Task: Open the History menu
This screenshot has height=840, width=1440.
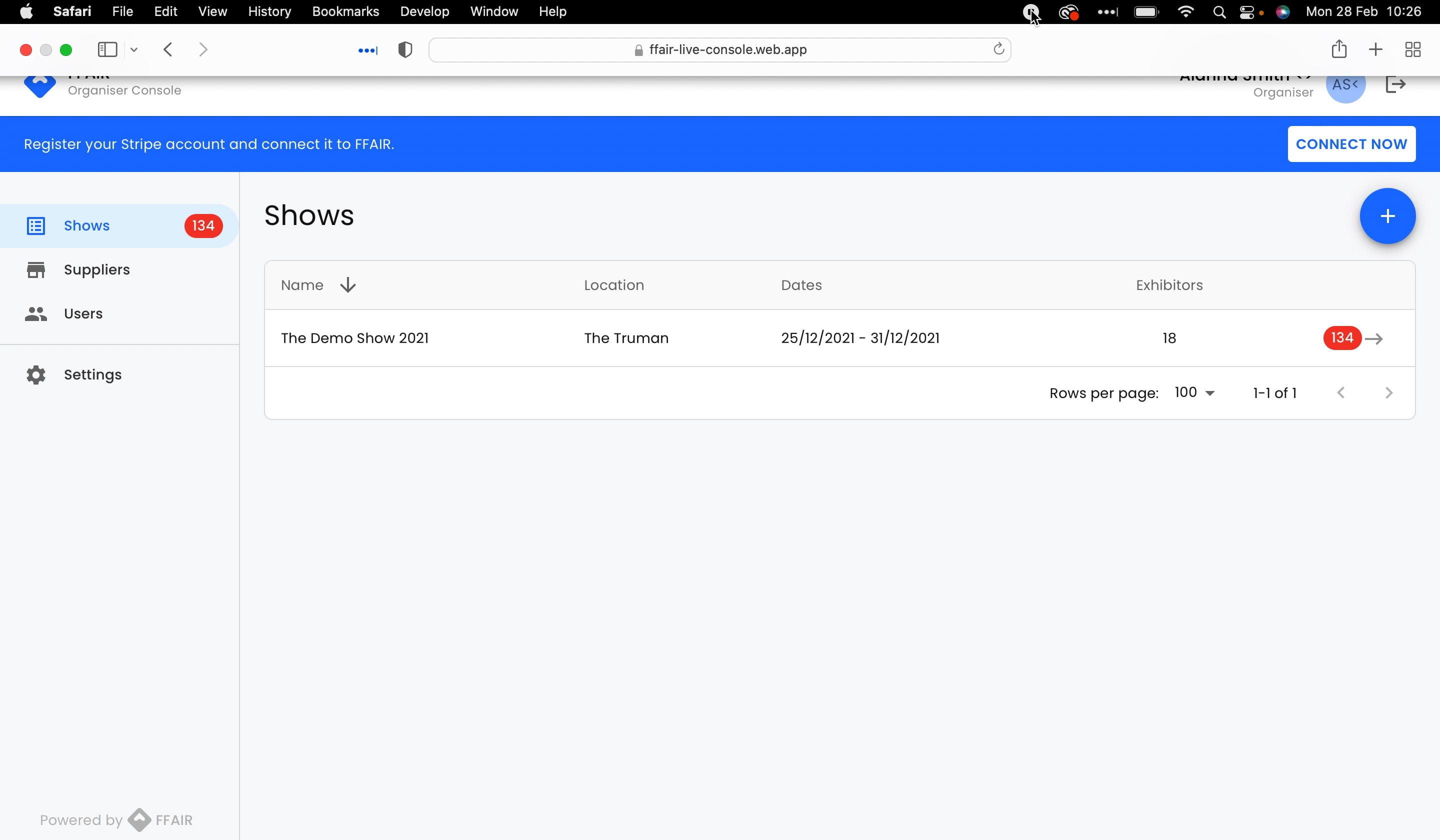Action: 269,11
